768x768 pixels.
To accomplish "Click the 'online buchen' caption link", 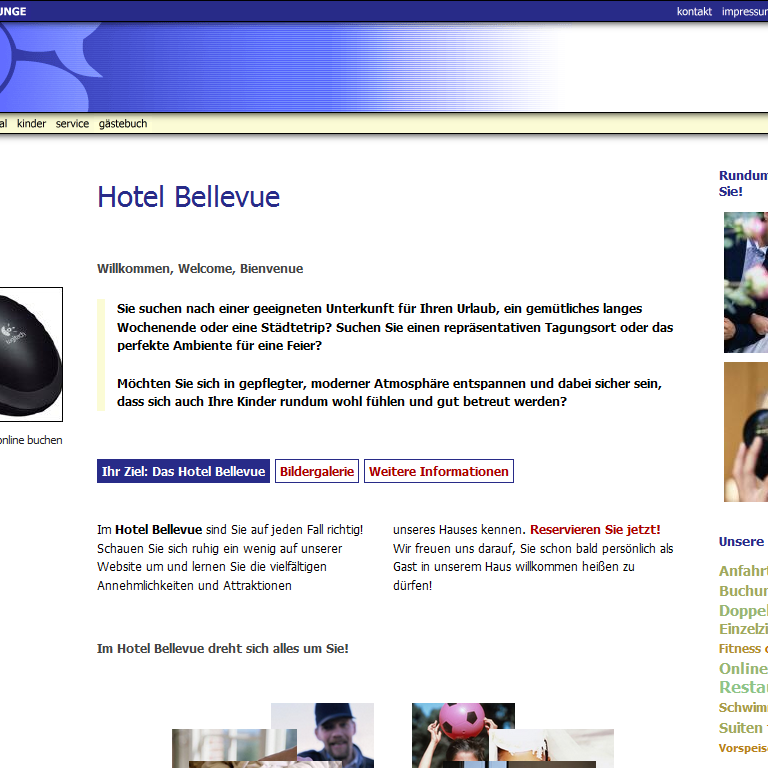I will 31,440.
